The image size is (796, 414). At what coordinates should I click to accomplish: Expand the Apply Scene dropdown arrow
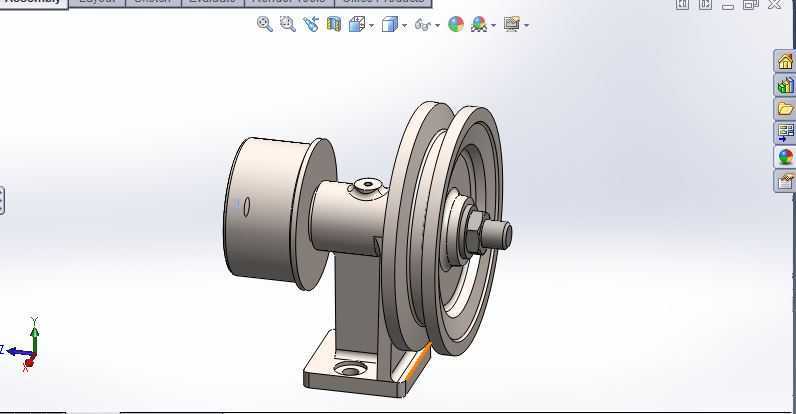[x=493, y=25]
